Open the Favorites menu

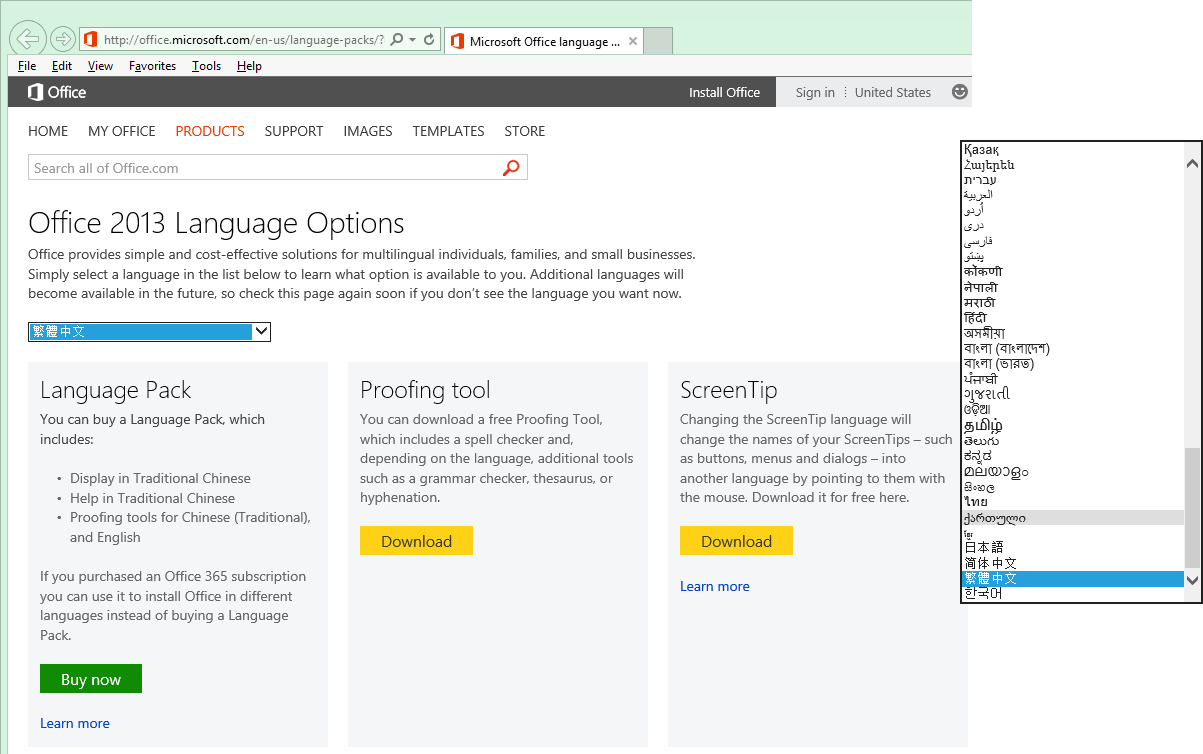tap(152, 66)
